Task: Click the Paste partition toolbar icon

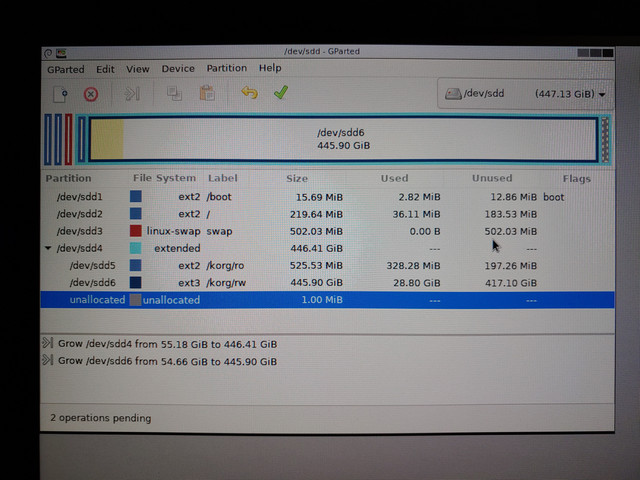Action: pyautogui.click(x=207, y=93)
